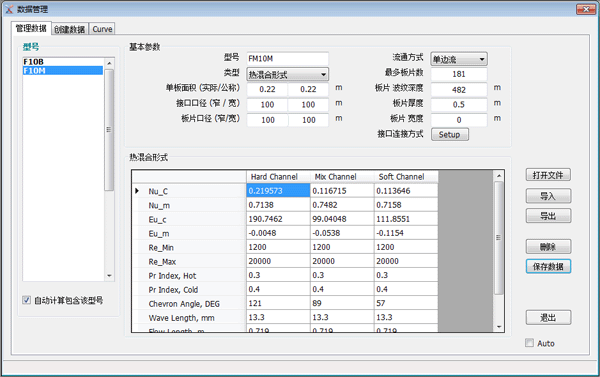Select Eu_c cell 111.8551

coord(406,219)
